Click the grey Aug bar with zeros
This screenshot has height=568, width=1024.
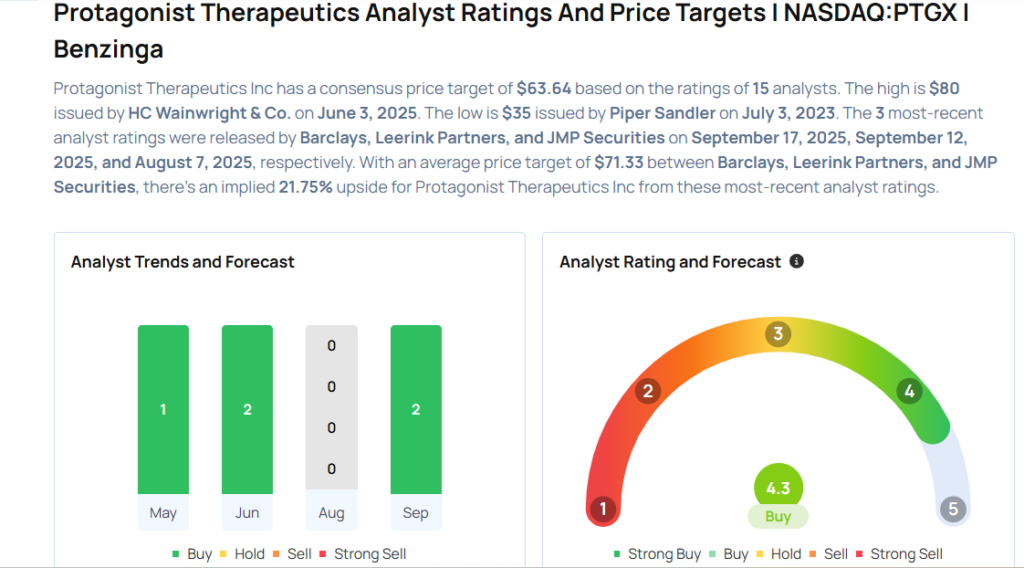[331, 409]
